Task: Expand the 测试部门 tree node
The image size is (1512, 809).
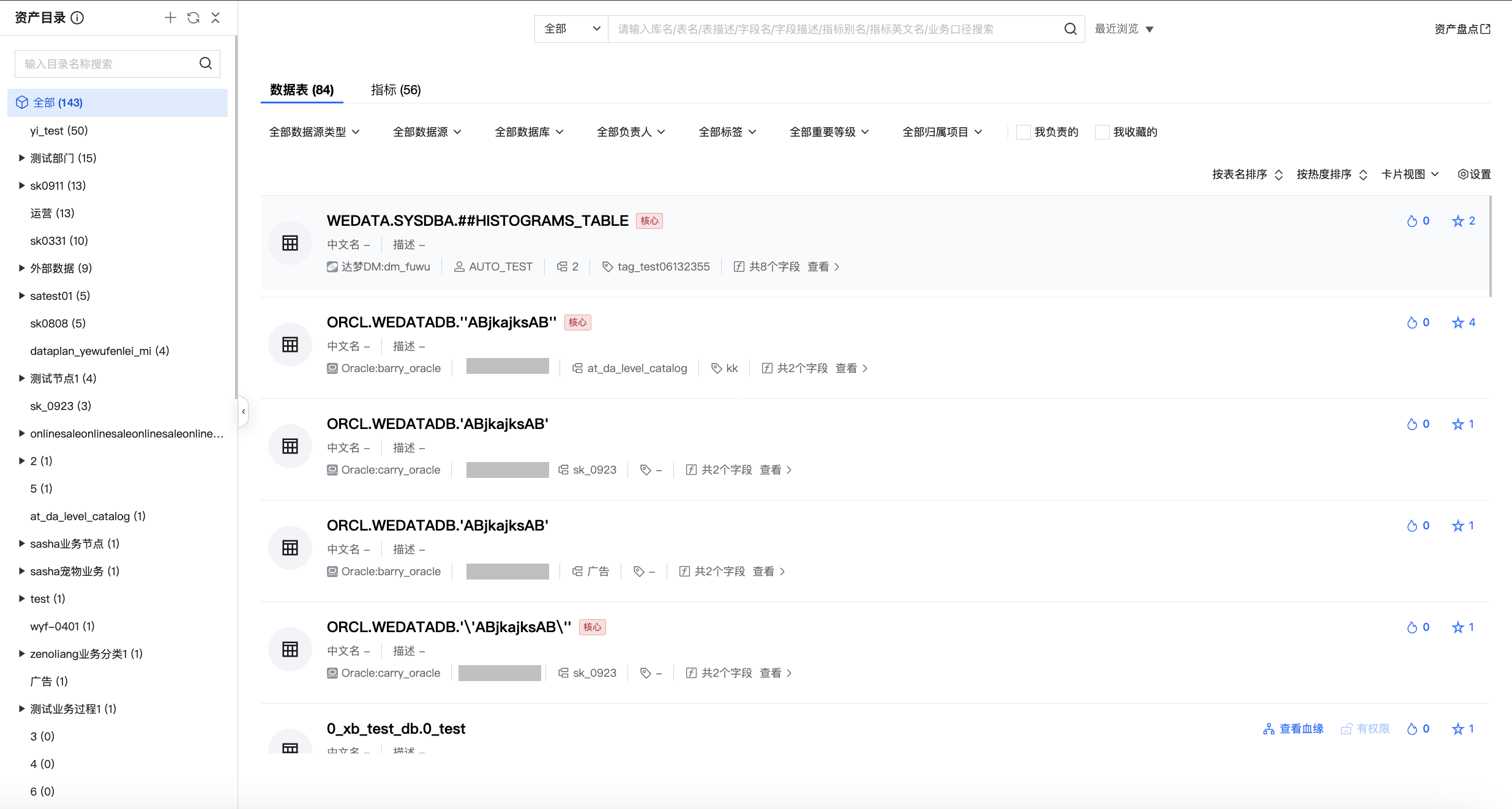Action: point(22,158)
